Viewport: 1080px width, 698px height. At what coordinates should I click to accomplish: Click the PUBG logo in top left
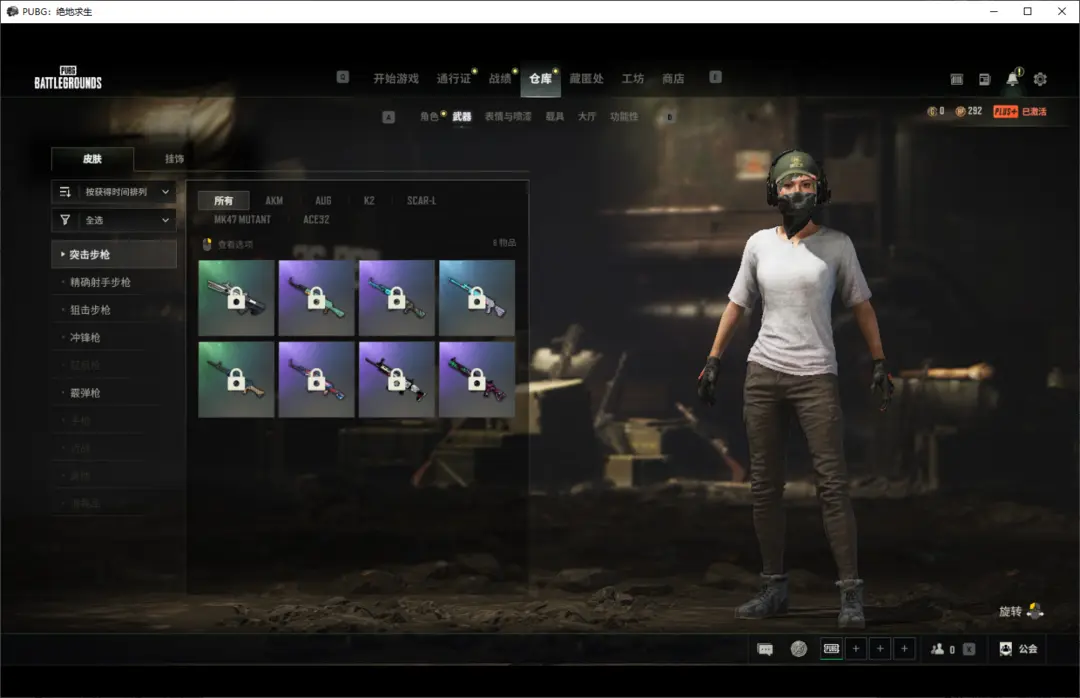pyautogui.click(x=68, y=79)
